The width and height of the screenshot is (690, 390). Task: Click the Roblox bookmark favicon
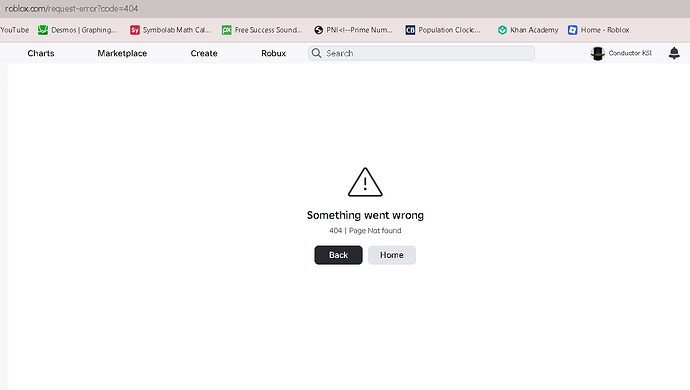pyautogui.click(x=573, y=30)
